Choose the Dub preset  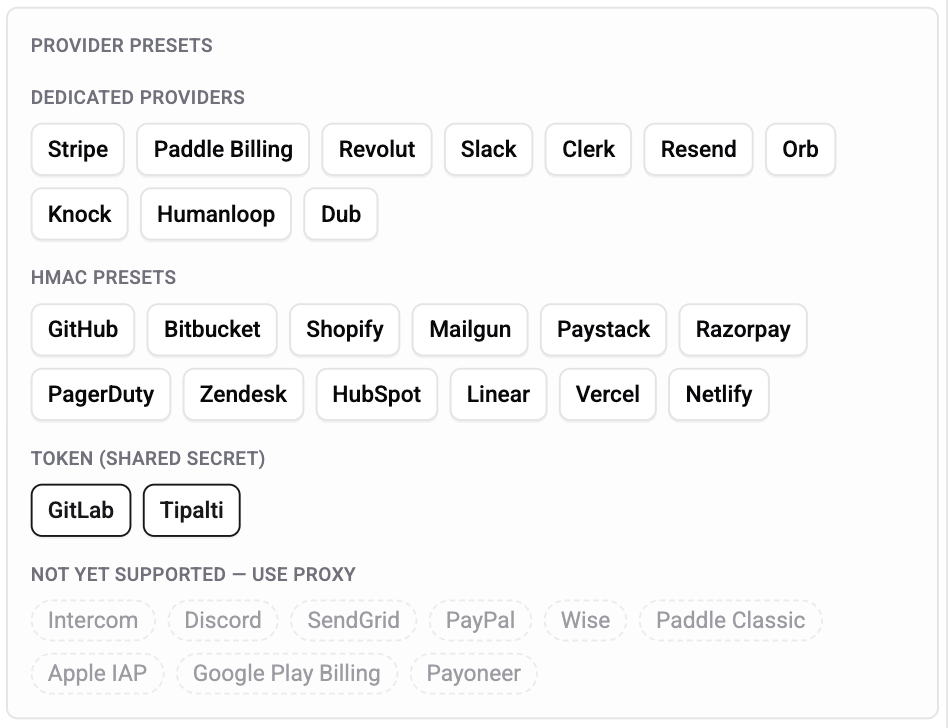(x=340, y=213)
